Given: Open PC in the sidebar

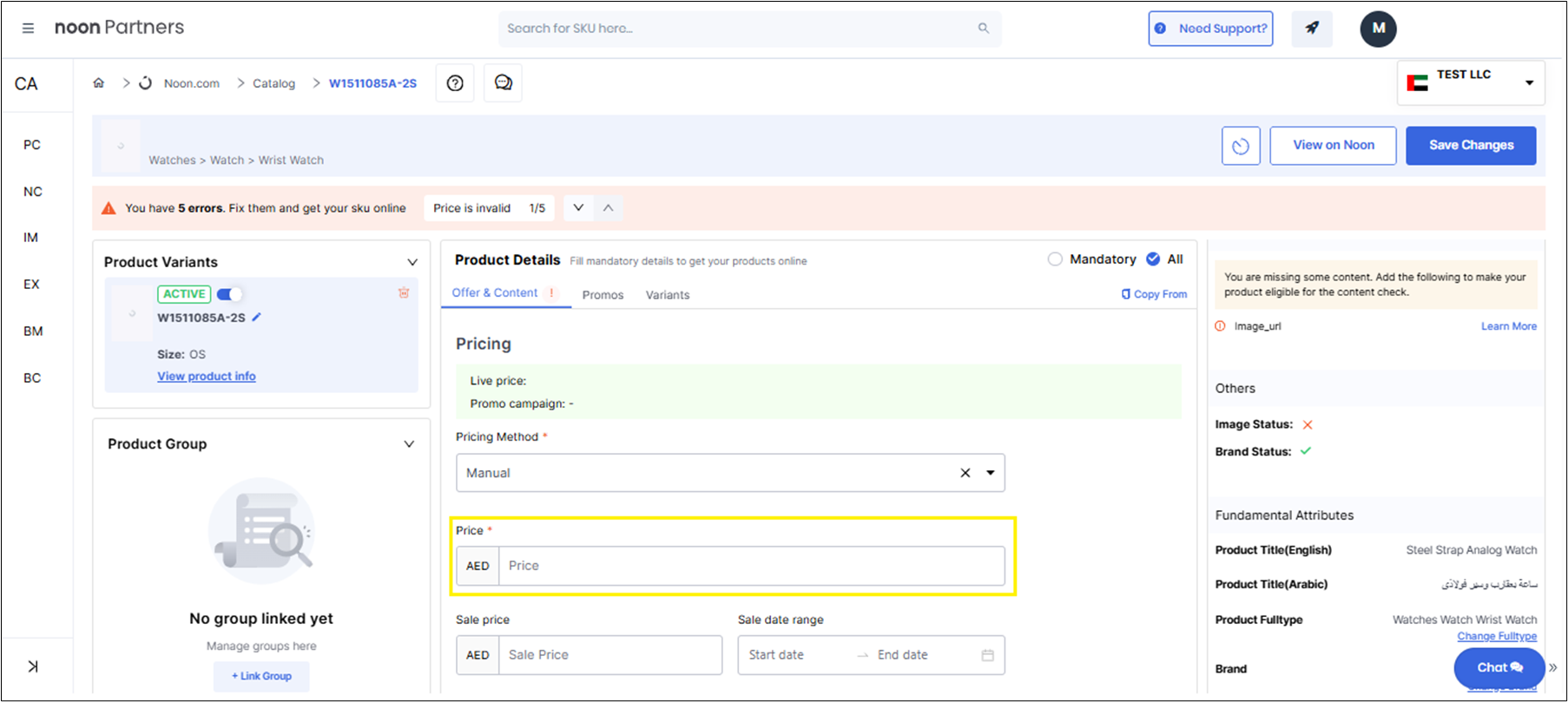Looking at the screenshot, I should 32,145.
